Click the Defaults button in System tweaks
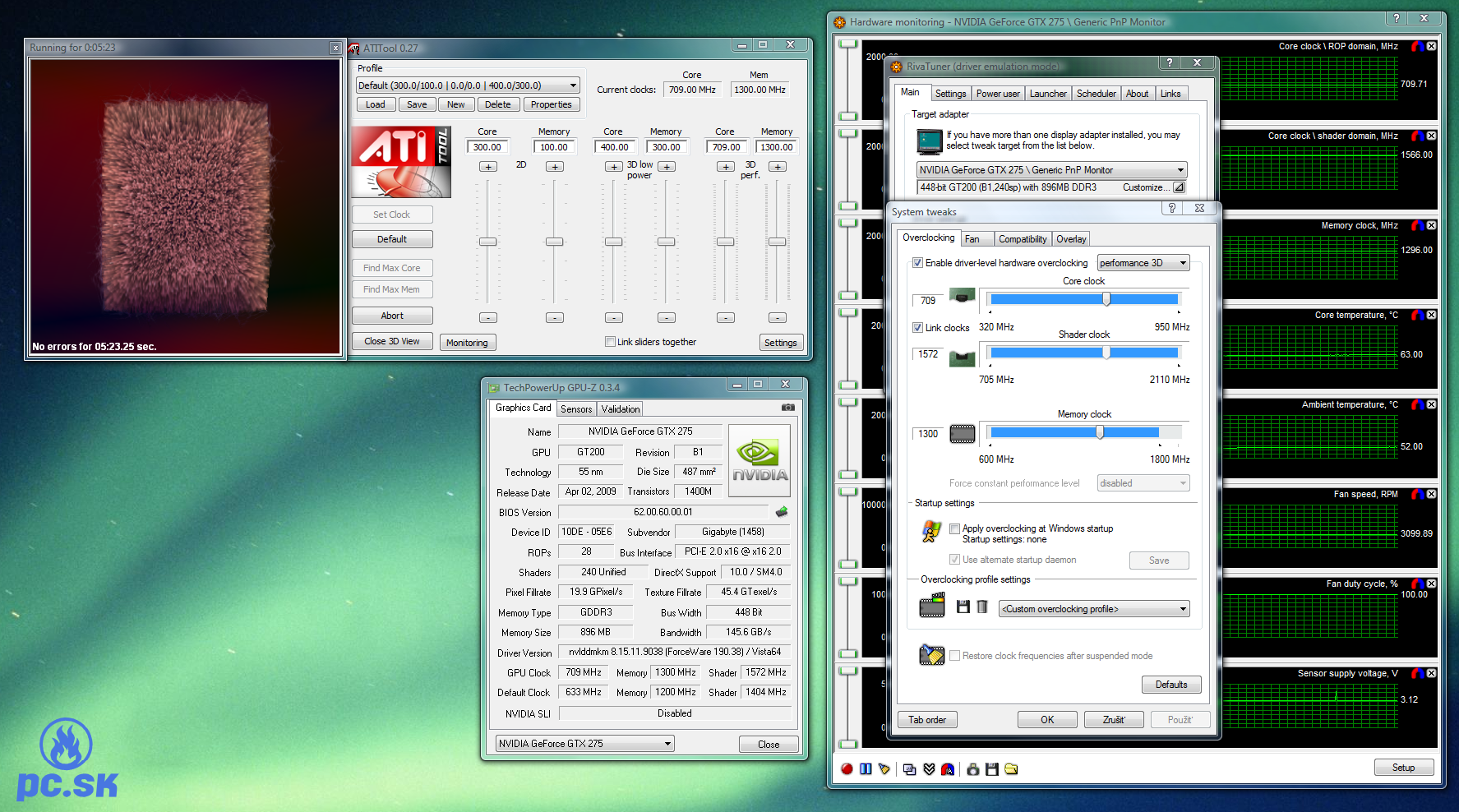Viewport: 1459px width, 812px height. (1171, 685)
